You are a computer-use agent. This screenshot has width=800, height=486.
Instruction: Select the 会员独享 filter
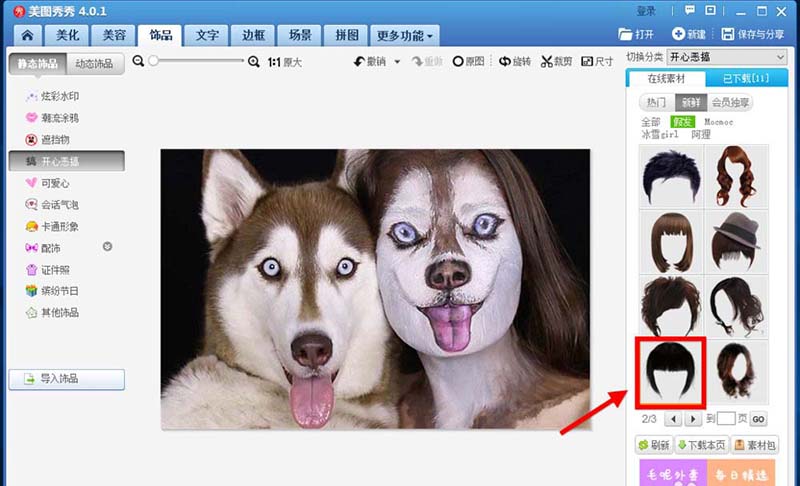pos(730,103)
